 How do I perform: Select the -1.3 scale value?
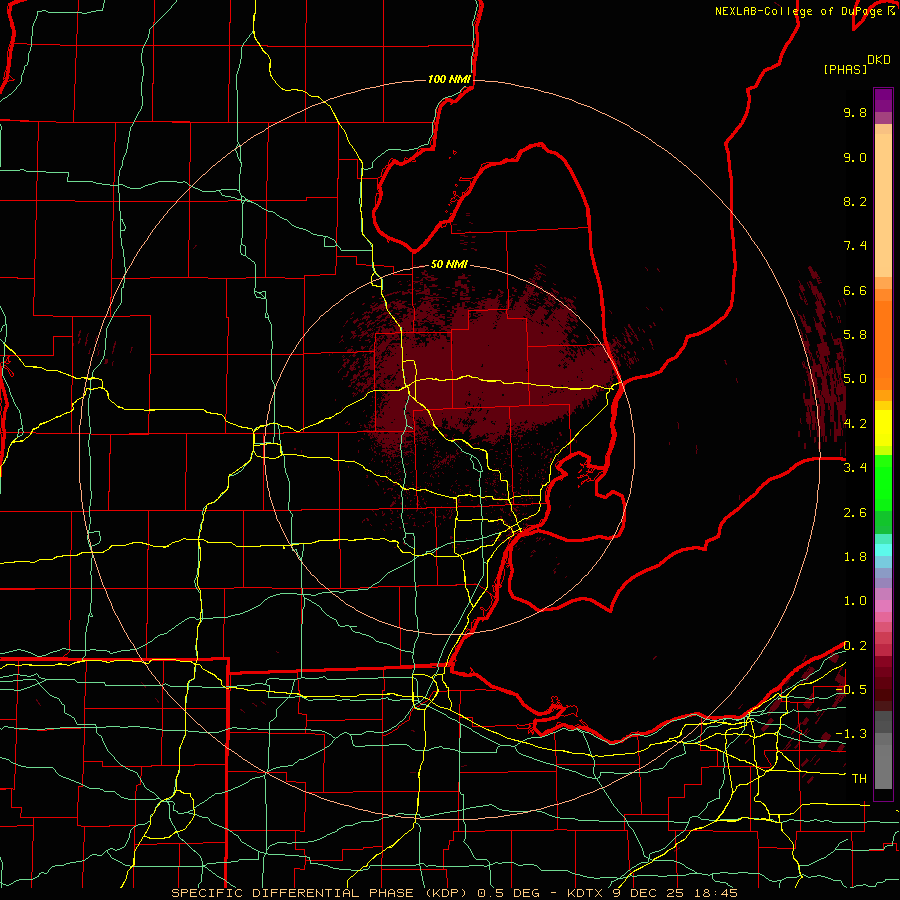point(851,734)
